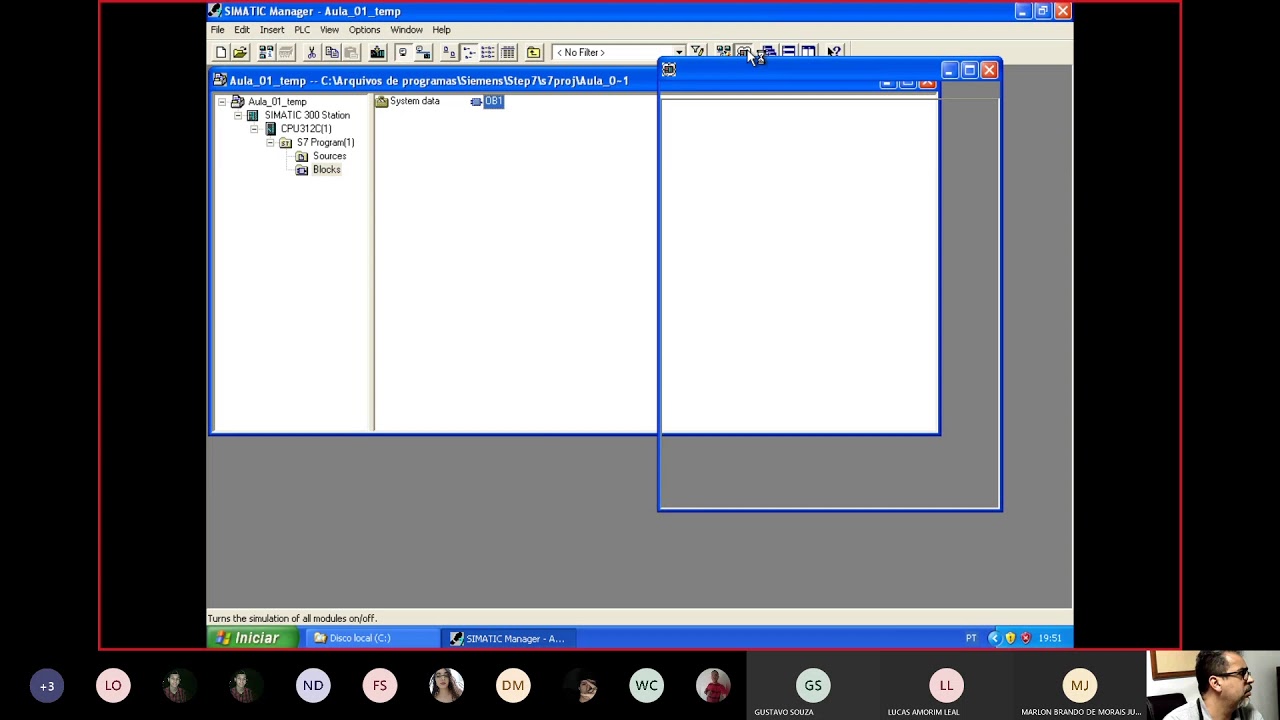Click the filter dropdown arrow
This screenshot has width=1280, height=720.
point(679,52)
